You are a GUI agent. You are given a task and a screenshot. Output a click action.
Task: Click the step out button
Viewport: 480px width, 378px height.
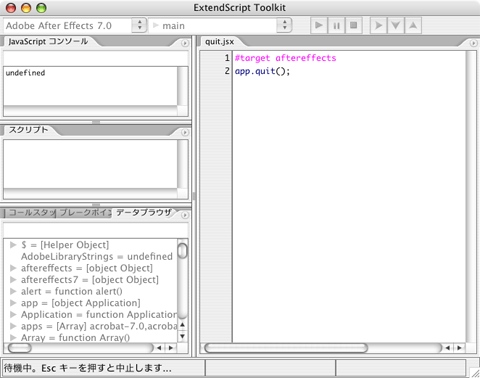coord(413,25)
